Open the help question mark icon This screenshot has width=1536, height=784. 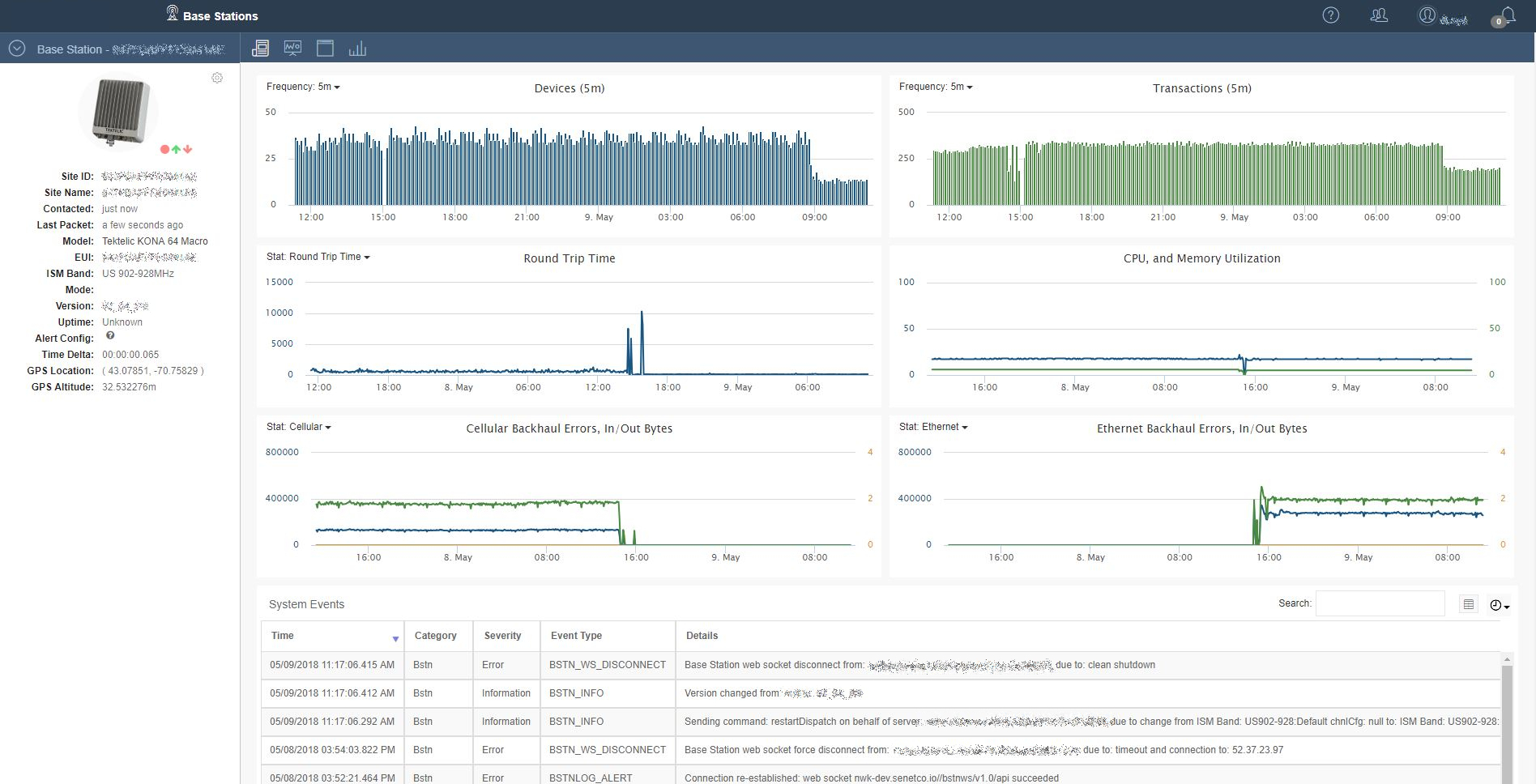[1330, 15]
